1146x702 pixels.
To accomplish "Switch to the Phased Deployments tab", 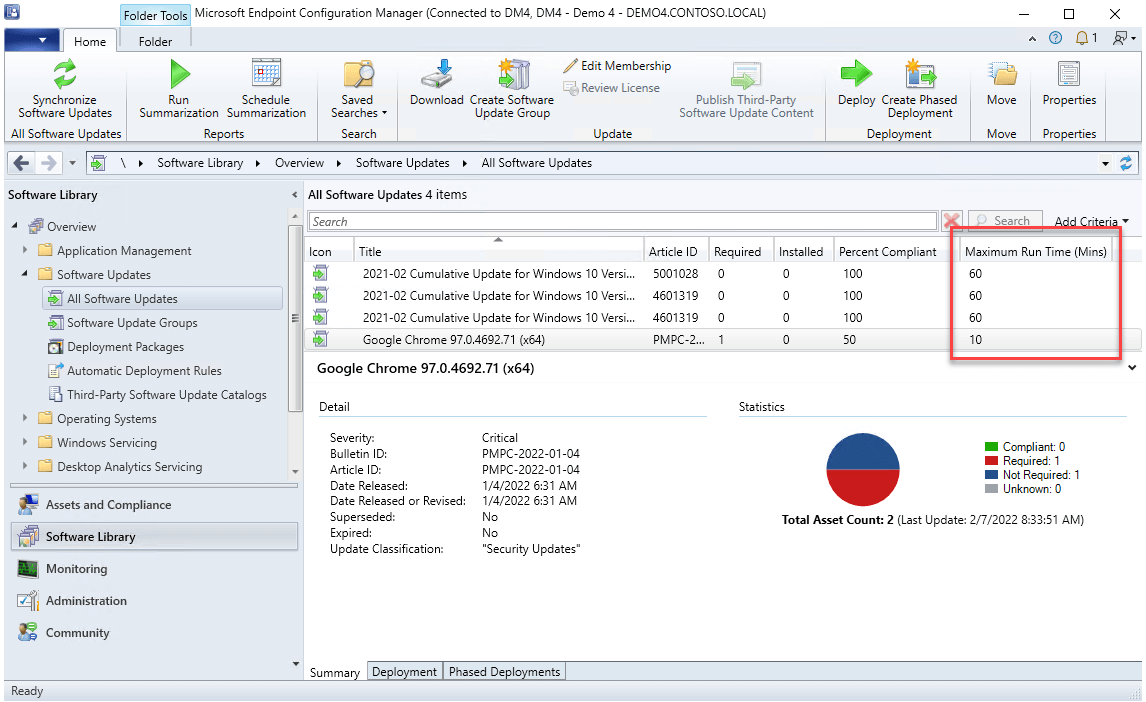I will 504,671.
